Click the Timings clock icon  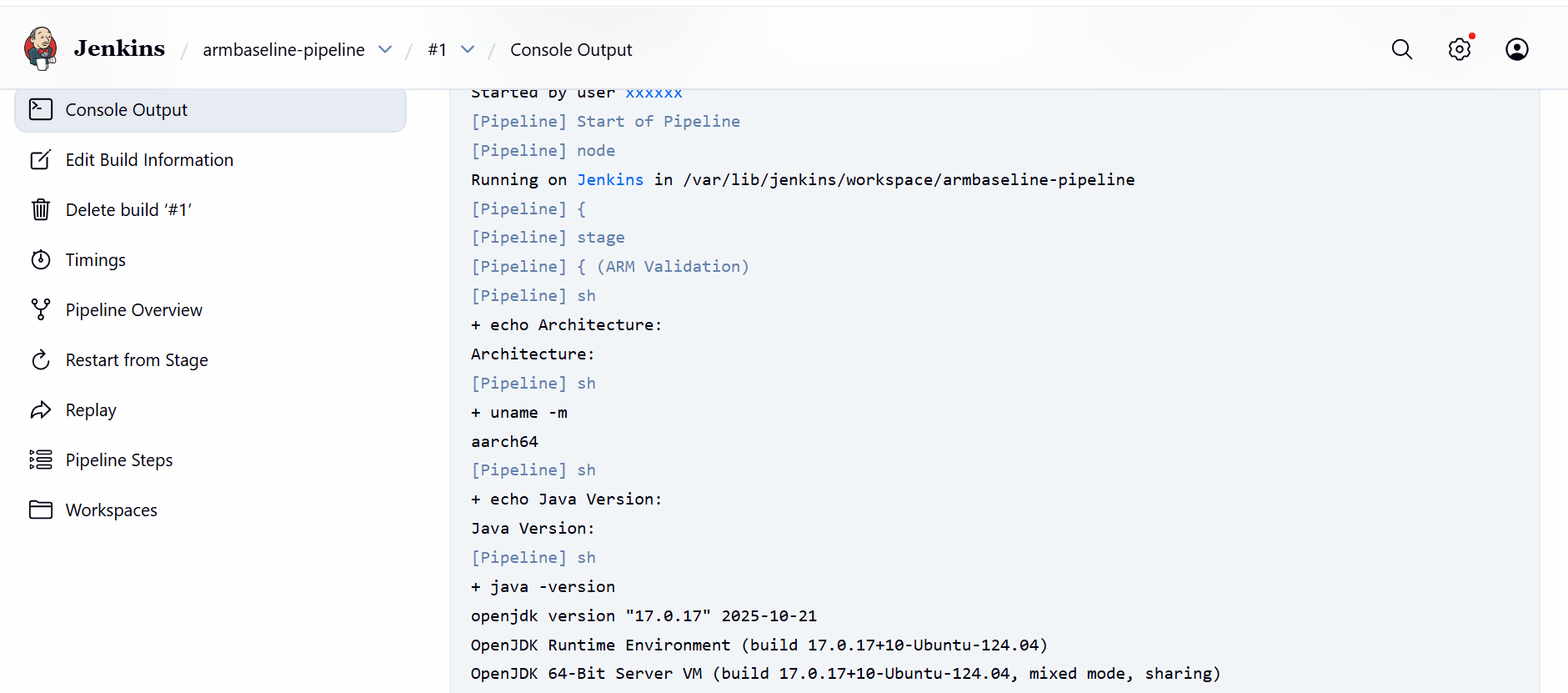click(41, 259)
